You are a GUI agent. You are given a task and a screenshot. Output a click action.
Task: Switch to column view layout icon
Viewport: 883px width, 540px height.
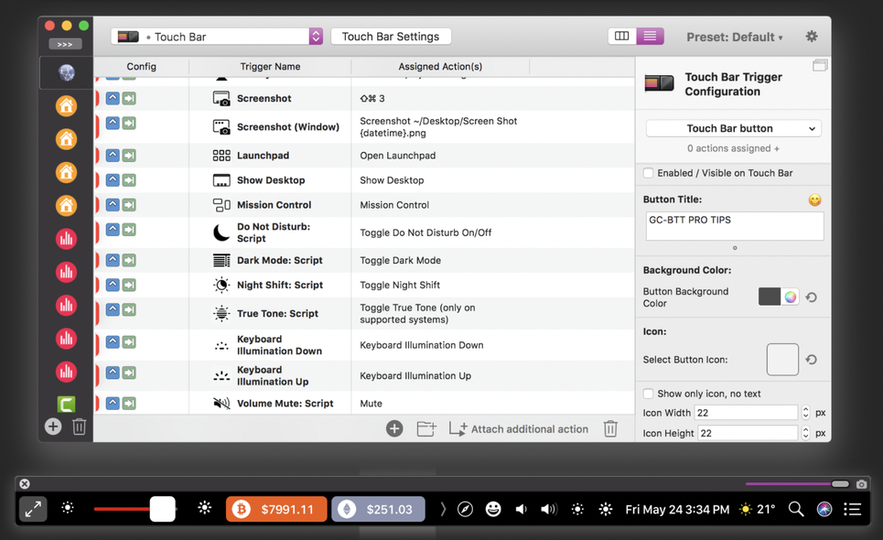tap(622, 36)
